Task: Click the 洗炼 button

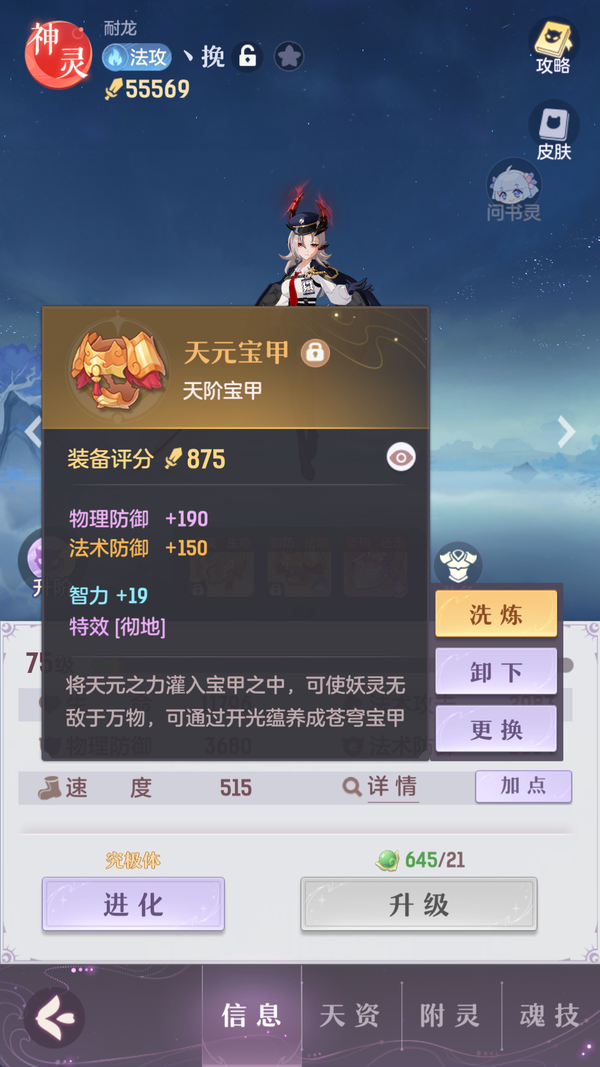Action: tap(496, 614)
